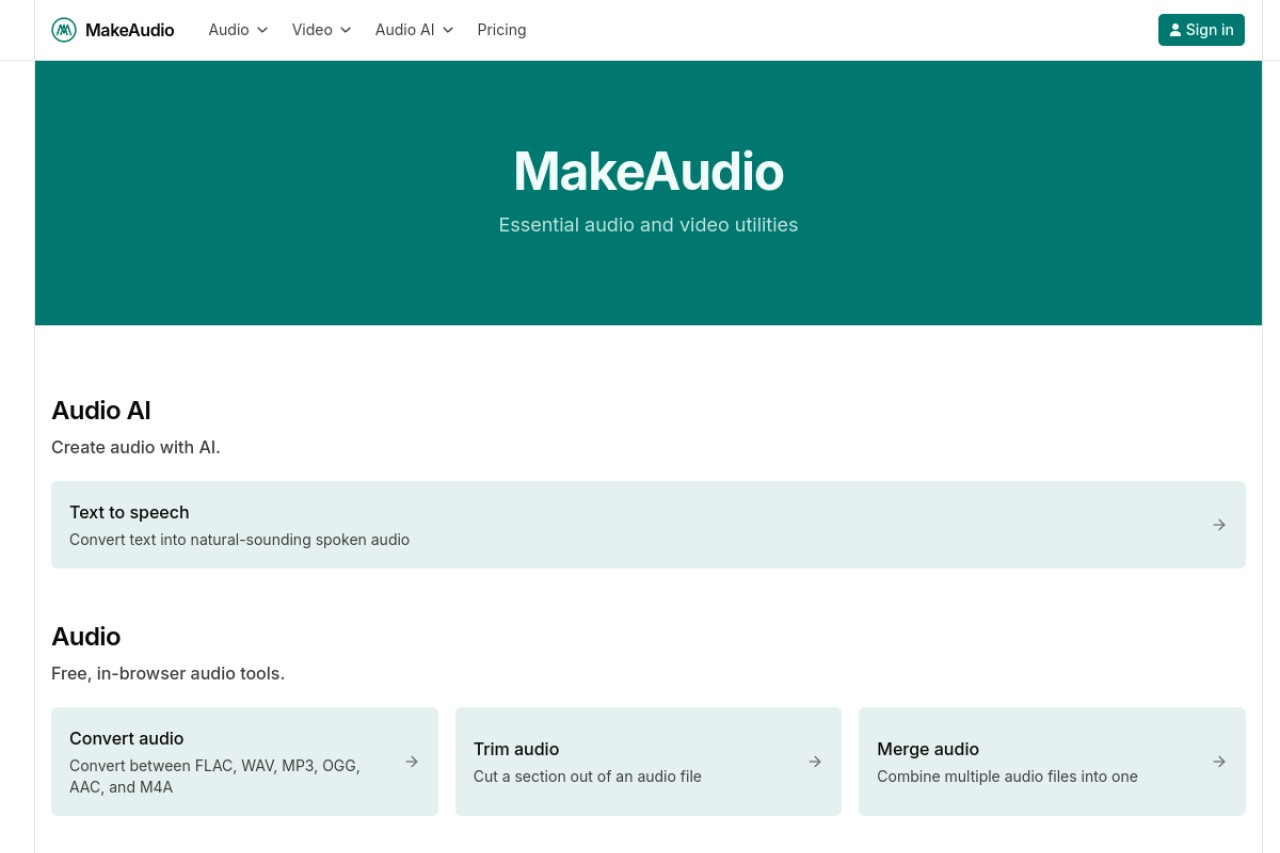Click 'Cut a section out of an audio file' text
Image resolution: width=1280 pixels, height=853 pixels.
tap(587, 776)
